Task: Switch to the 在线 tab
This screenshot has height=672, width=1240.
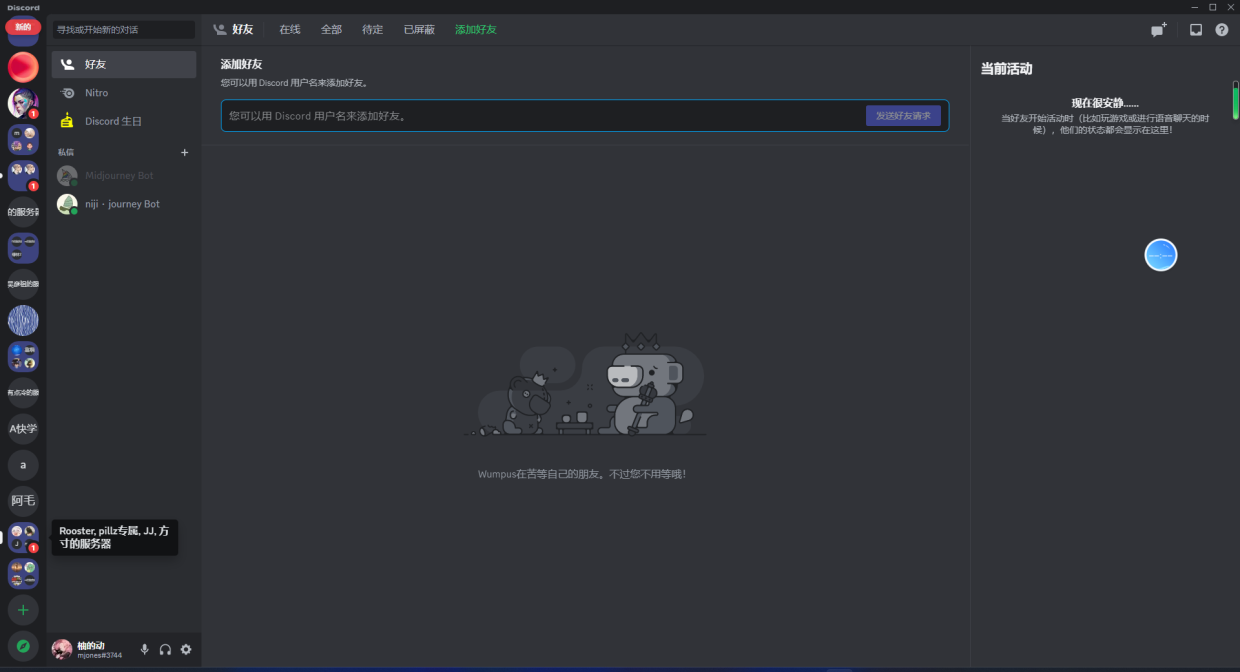Action: [290, 30]
